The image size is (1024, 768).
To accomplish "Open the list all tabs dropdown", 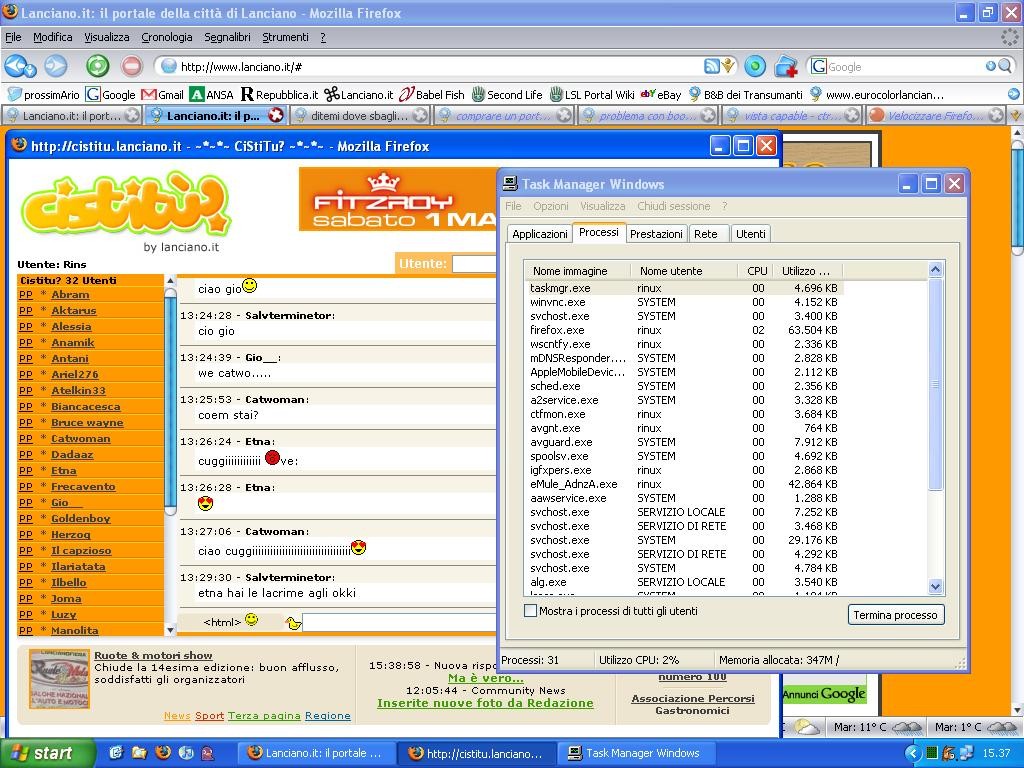I will pyautogui.click(x=1016, y=116).
